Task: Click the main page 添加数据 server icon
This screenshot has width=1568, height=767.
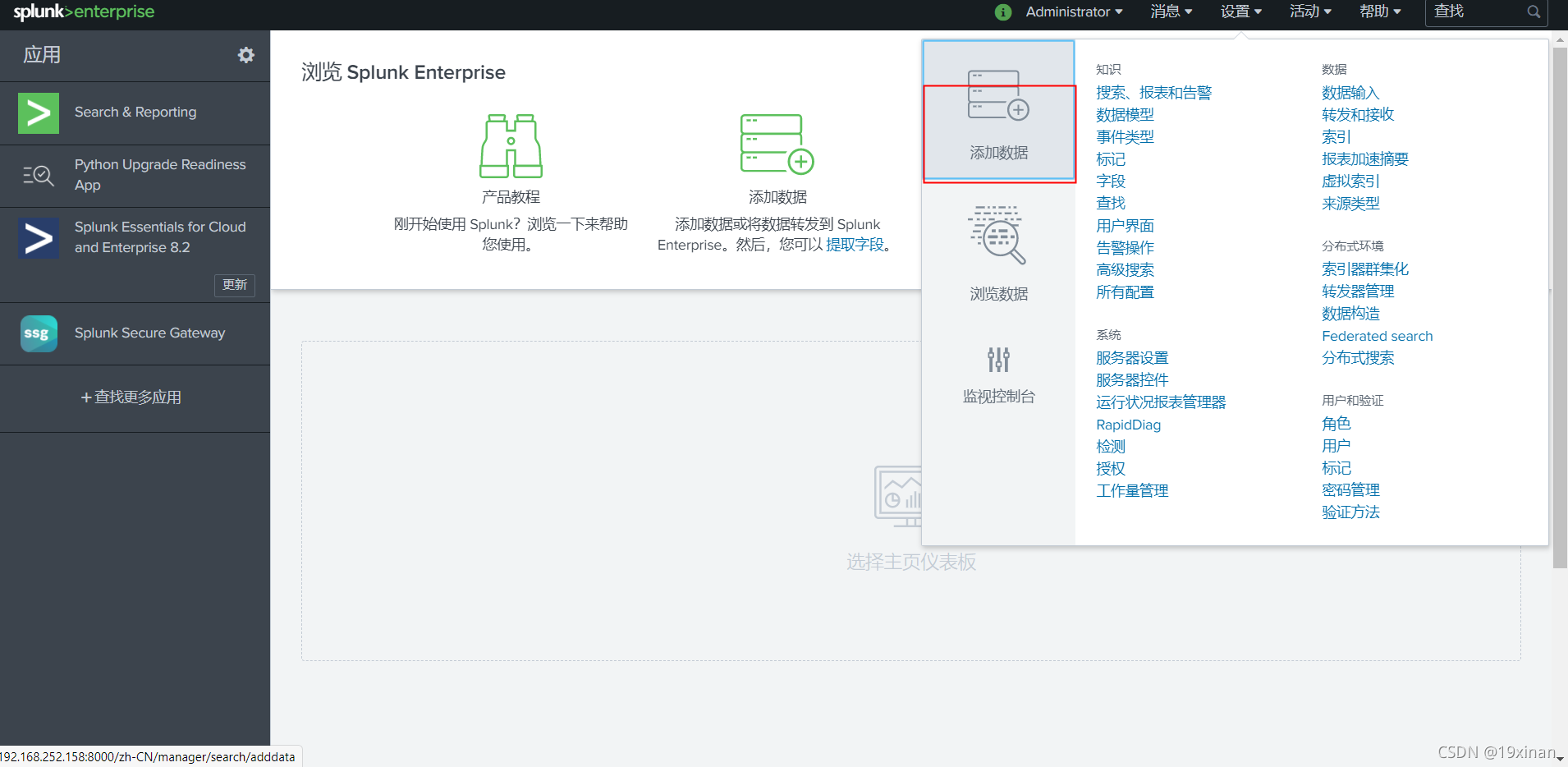Action: point(777,145)
